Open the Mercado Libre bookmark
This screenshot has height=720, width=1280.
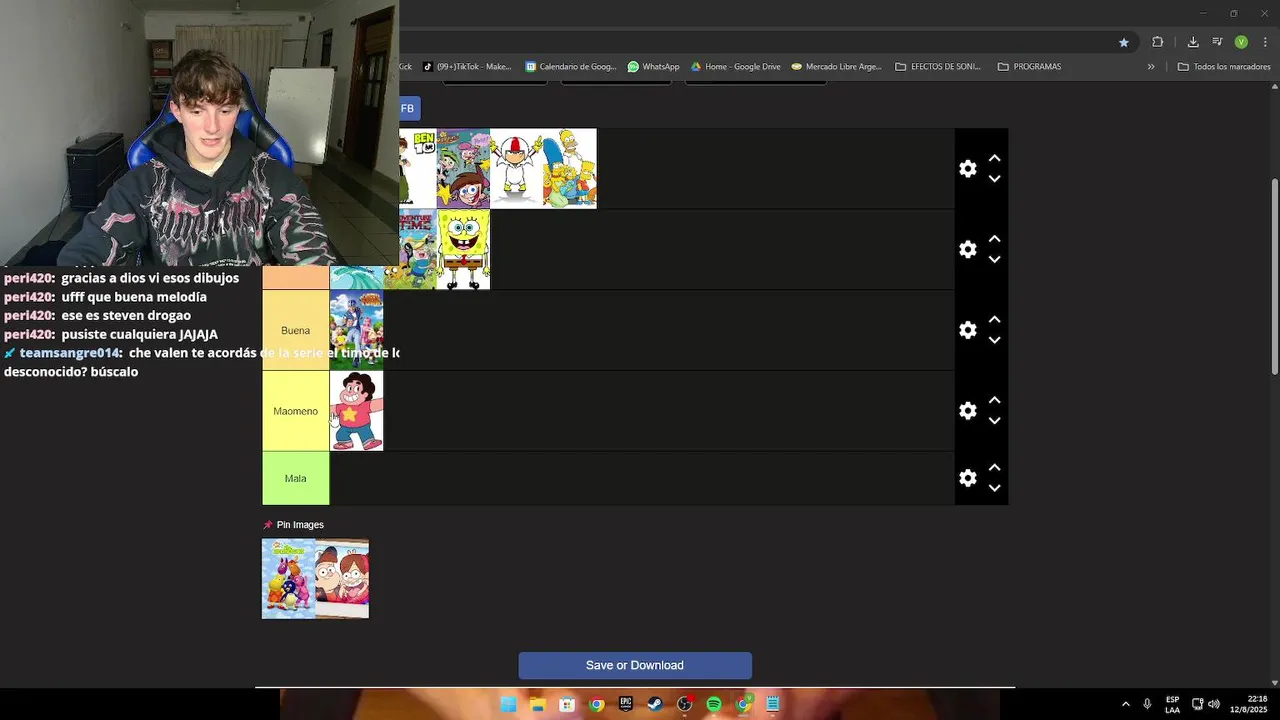[x=837, y=67]
